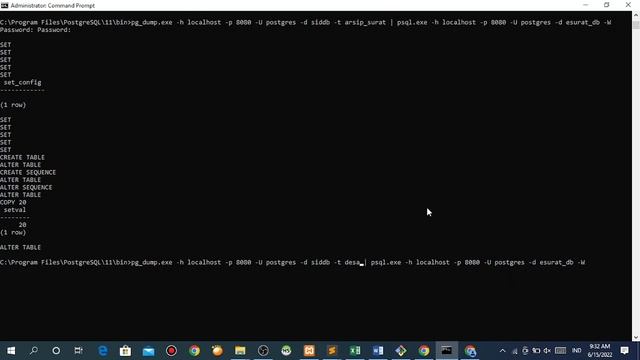Open Excel from the taskbar

(355, 351)
